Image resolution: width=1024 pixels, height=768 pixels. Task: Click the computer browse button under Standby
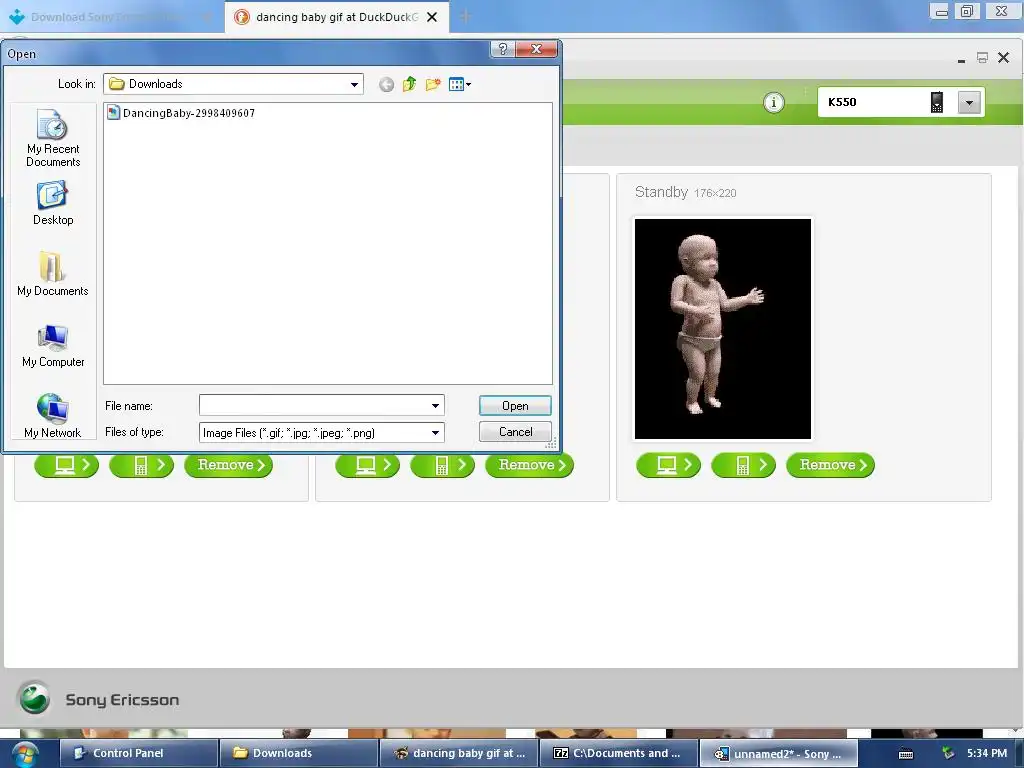click(668, 465)
